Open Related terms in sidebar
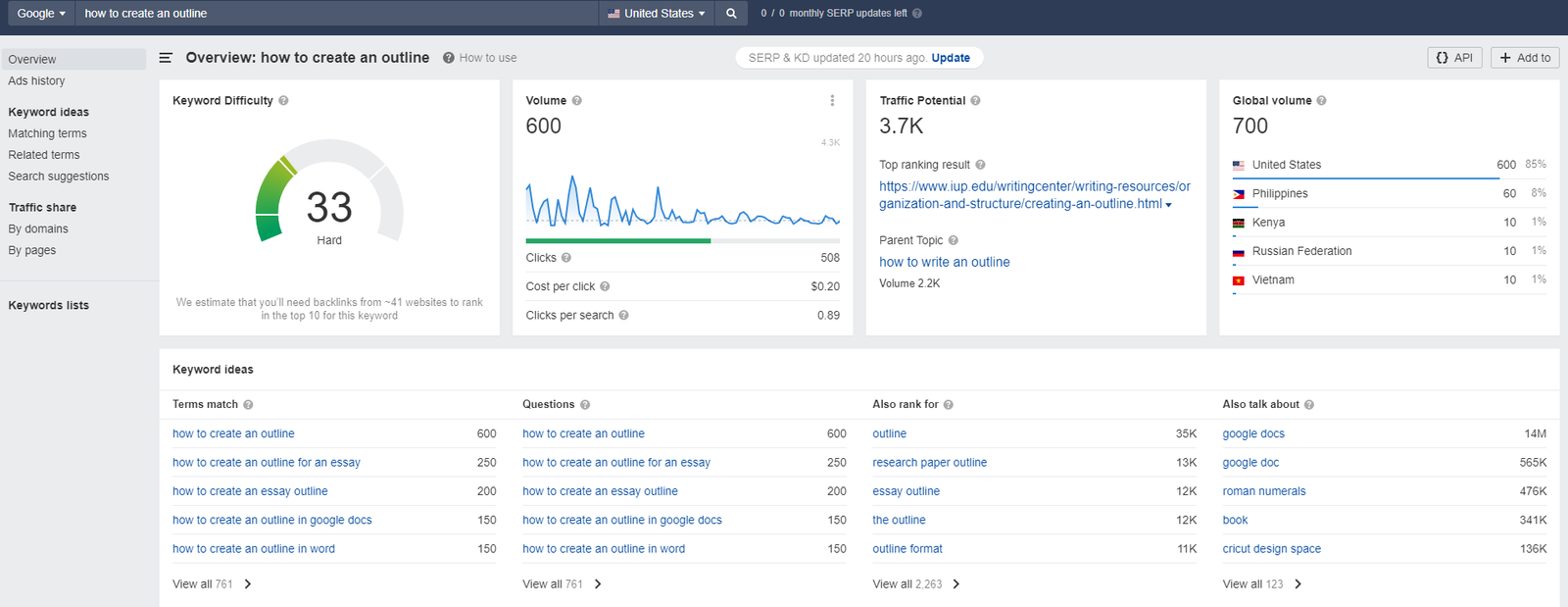1568x607 pixels. pyautogui.click(x=44, y=155)
